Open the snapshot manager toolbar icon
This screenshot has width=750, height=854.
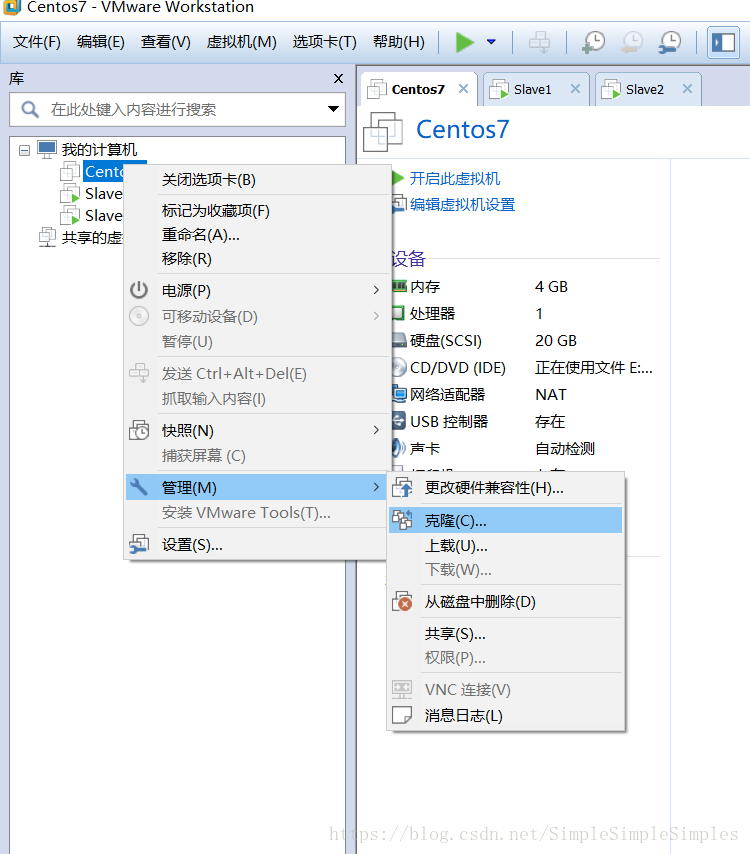(x=669, y=42)
